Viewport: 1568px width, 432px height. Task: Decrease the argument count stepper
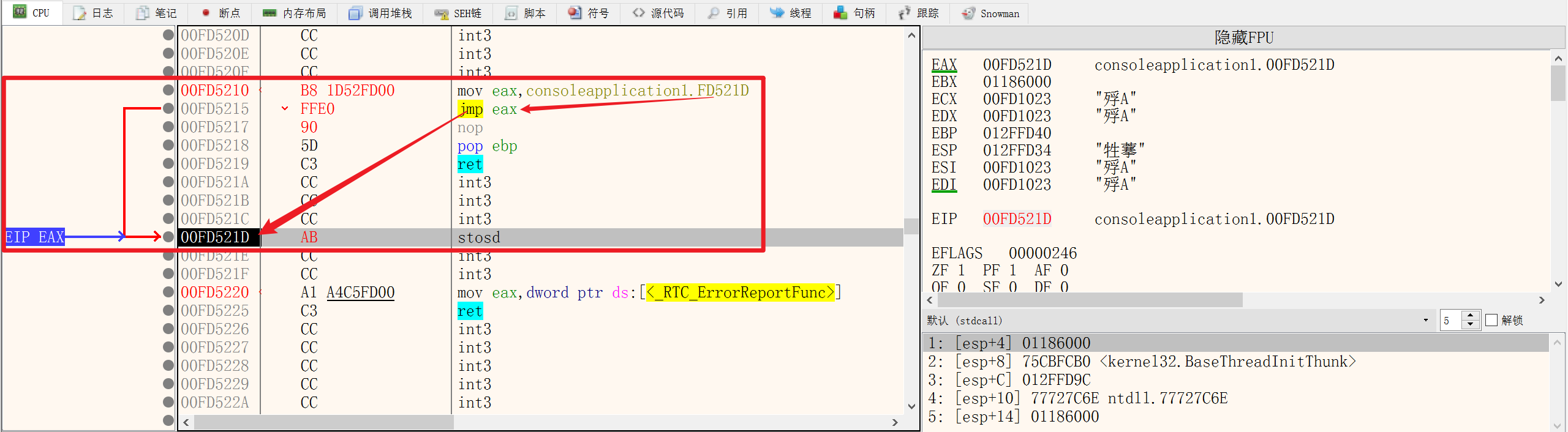(1470, 325)
